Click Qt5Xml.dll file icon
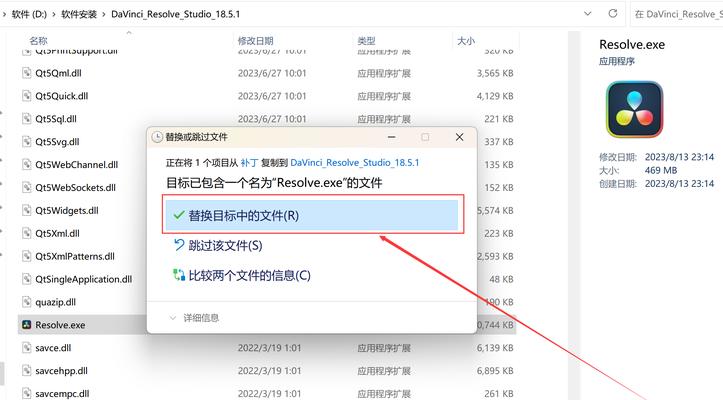723x400 pixels. tap(27, 233)
